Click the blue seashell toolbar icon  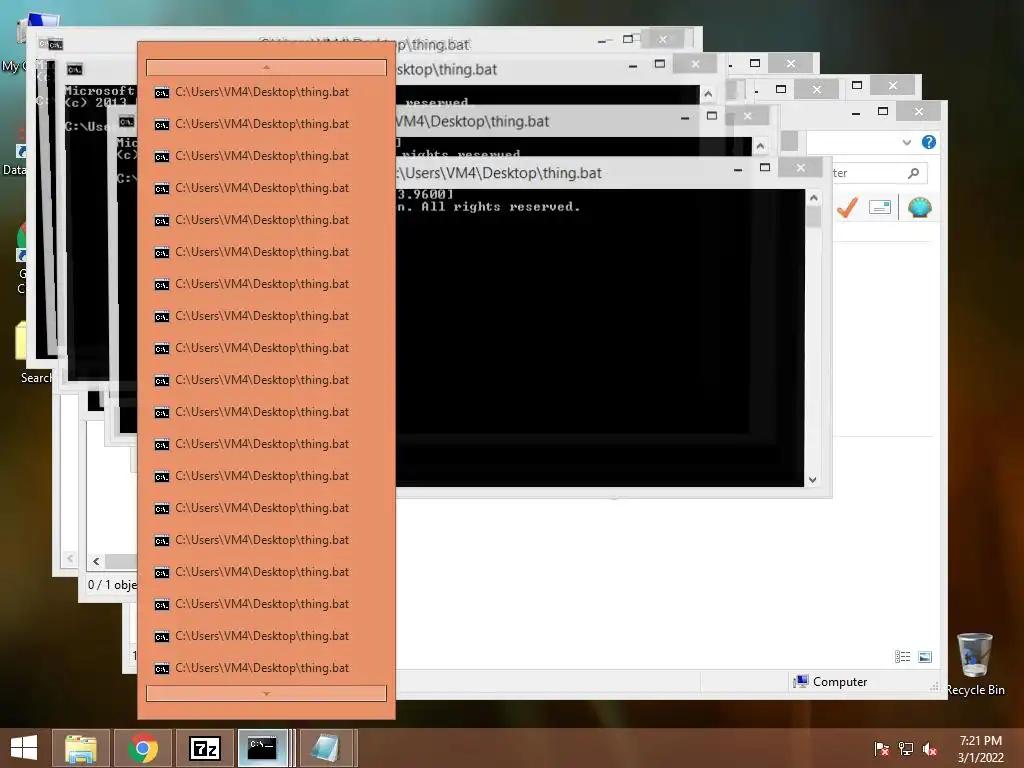tap(919, 208)
